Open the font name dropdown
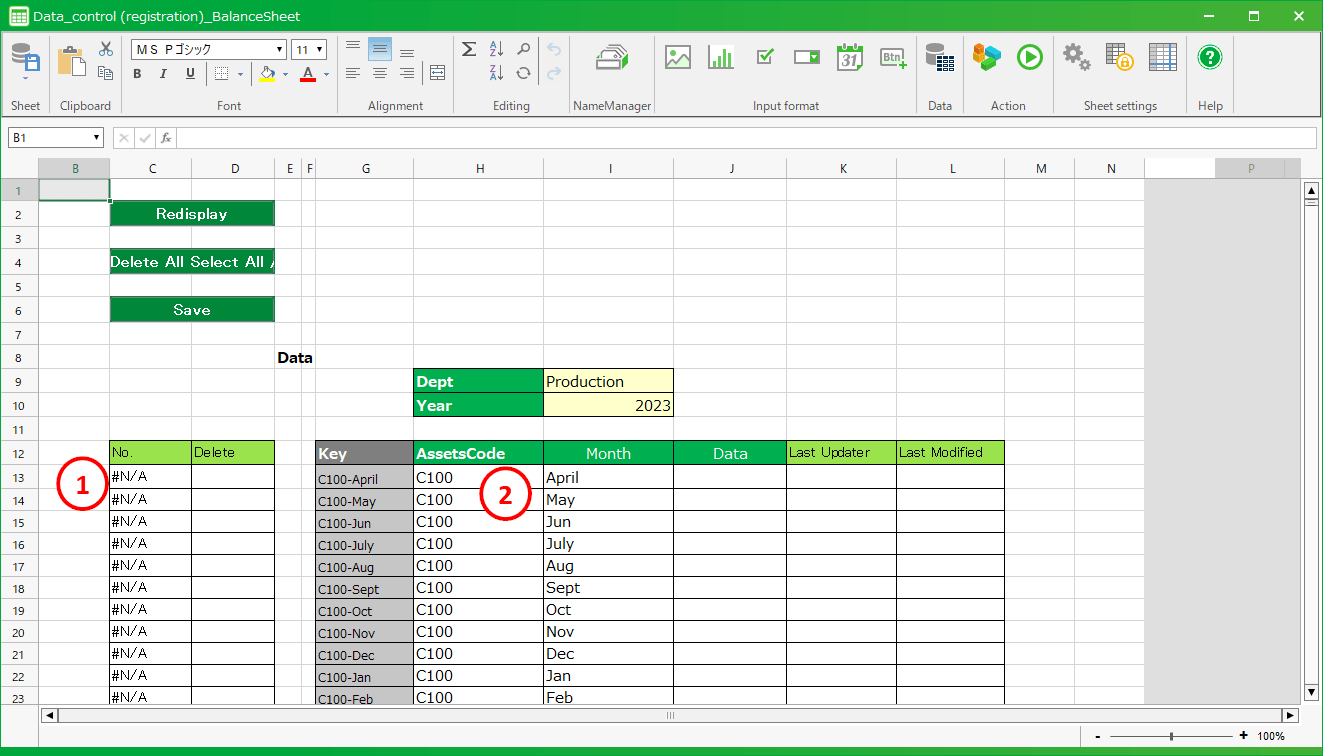This screenshot has height=756, width=1323. 280,50
